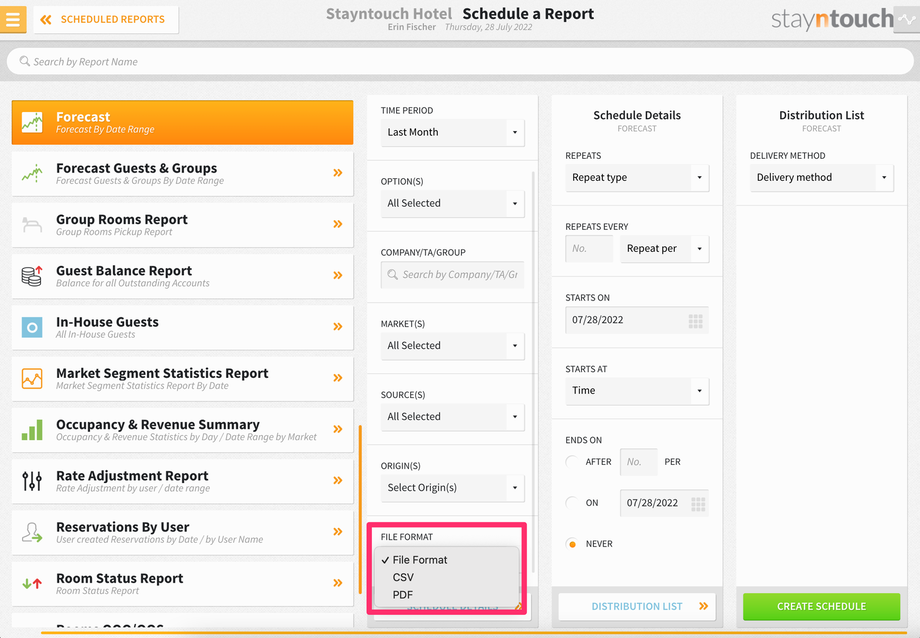
Task: Click the Ends On After number field
Action: pos(638,462)
